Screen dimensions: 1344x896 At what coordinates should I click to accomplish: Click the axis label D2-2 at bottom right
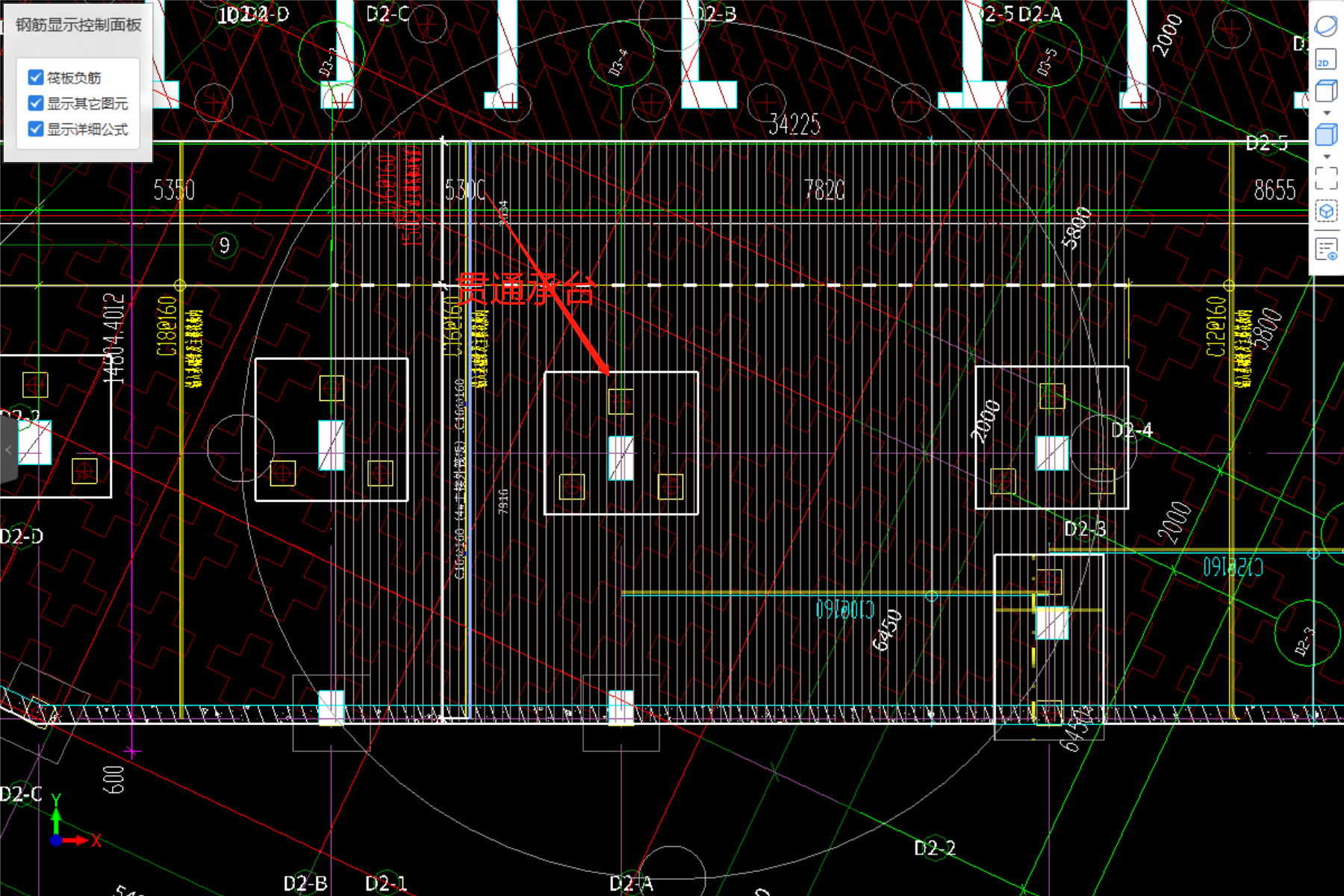[935, 848]
